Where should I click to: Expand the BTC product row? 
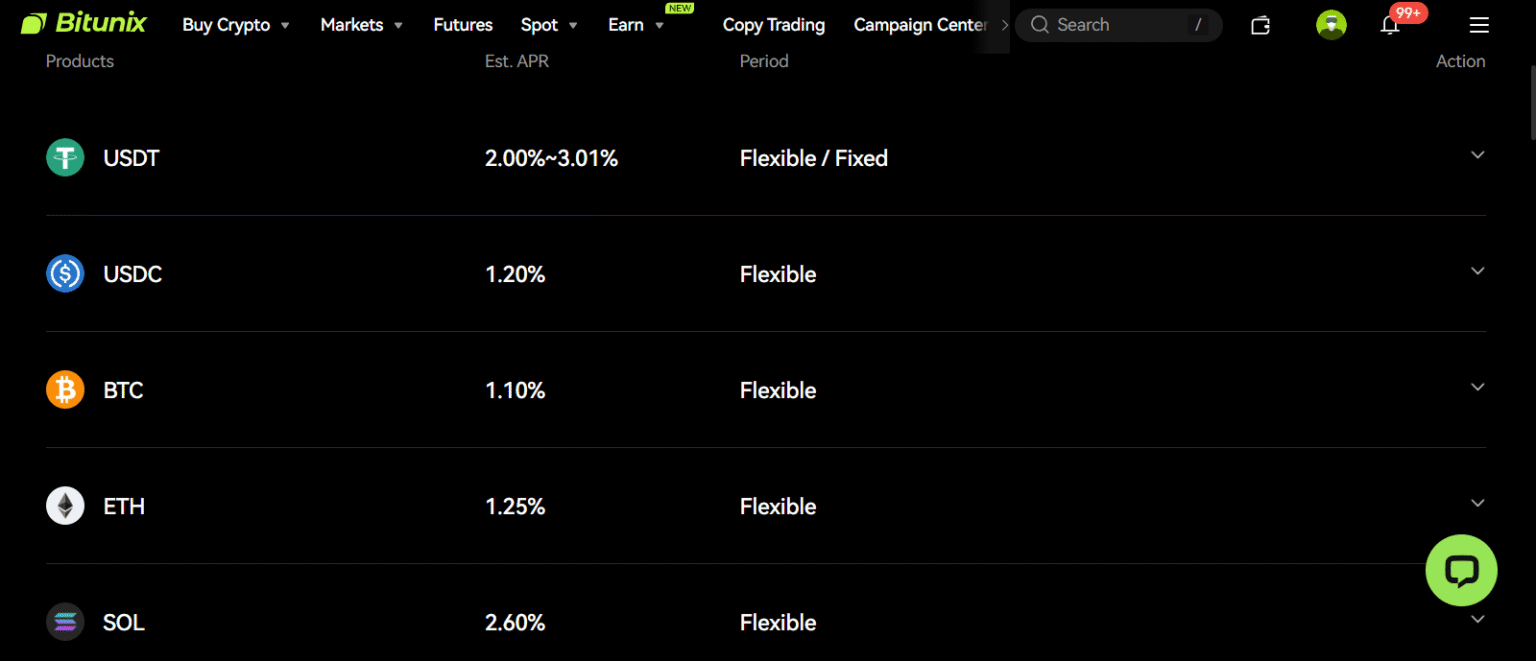coord(1477,387)
